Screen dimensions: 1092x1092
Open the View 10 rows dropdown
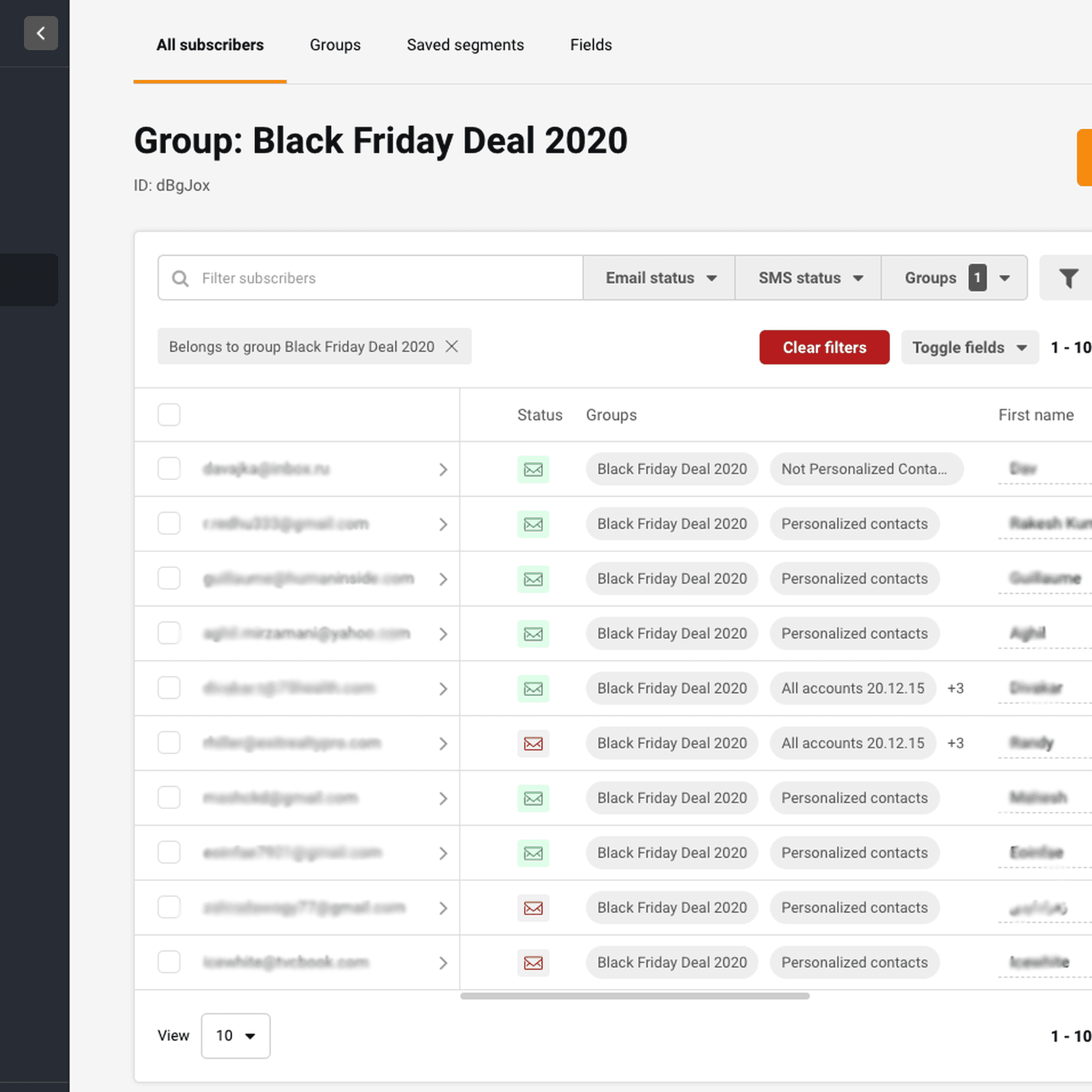click(236, 1035)
